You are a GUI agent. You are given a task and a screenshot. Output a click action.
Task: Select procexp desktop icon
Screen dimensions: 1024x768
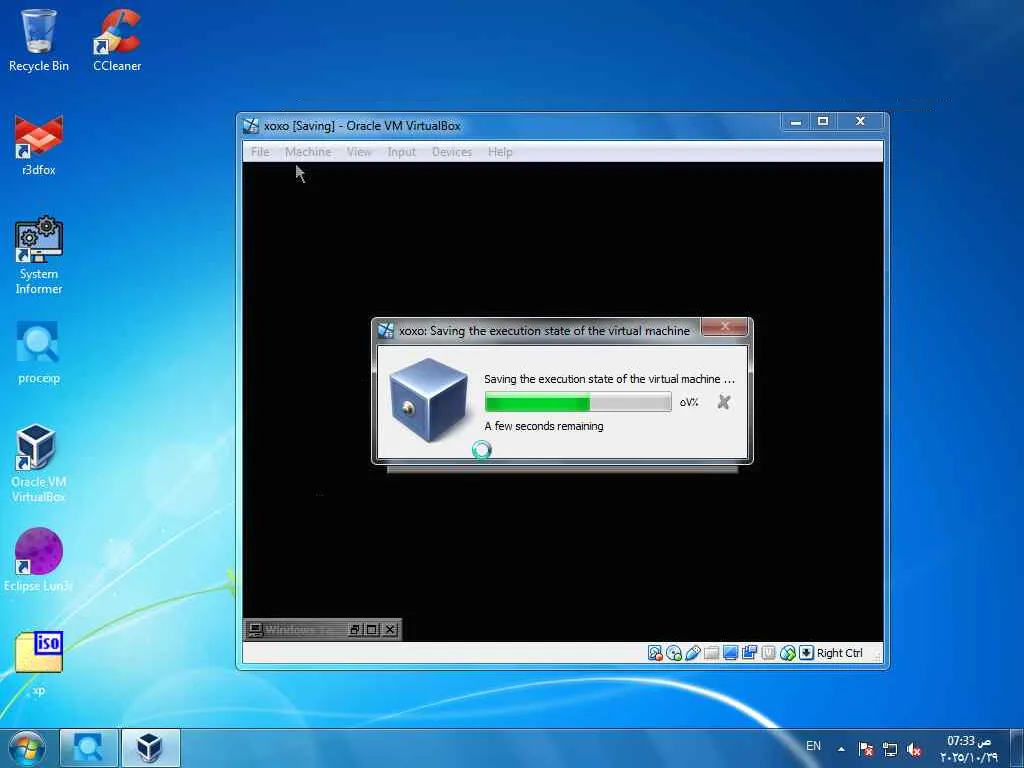(x=39, y=353)
